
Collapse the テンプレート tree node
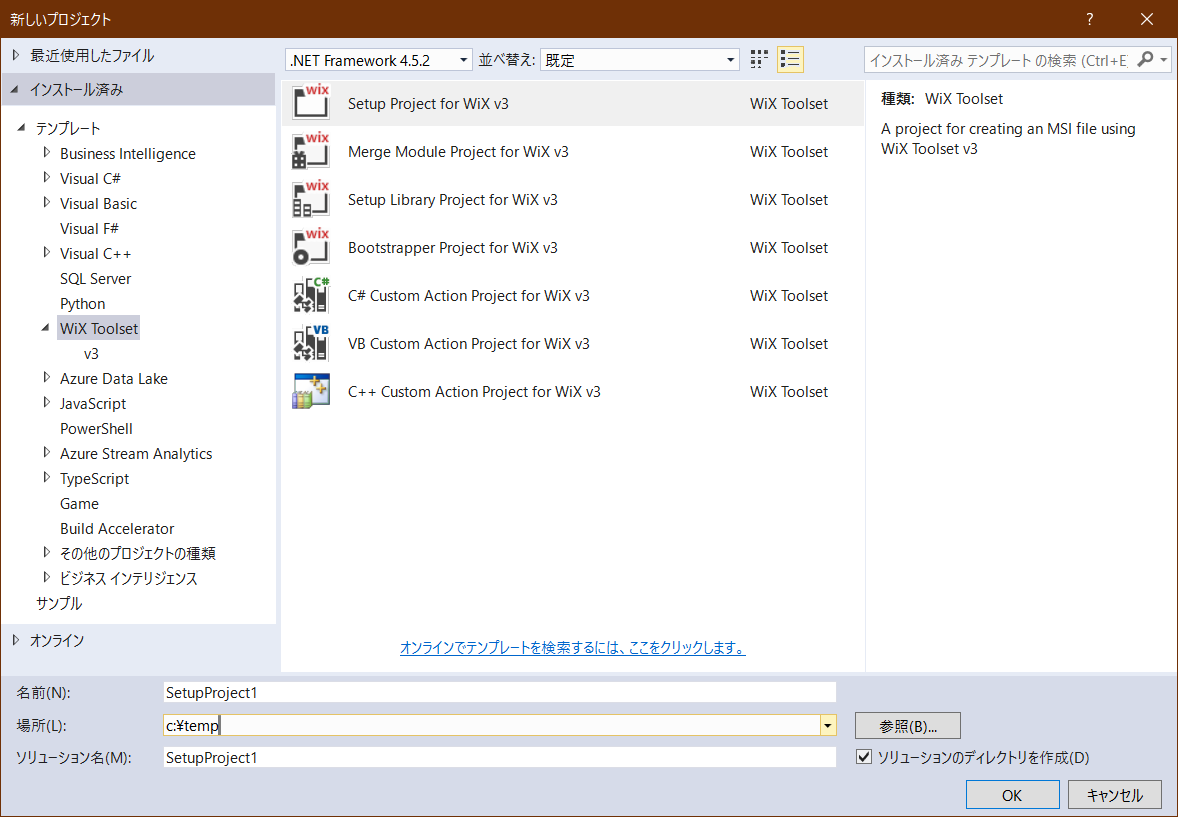pos(22,128)
